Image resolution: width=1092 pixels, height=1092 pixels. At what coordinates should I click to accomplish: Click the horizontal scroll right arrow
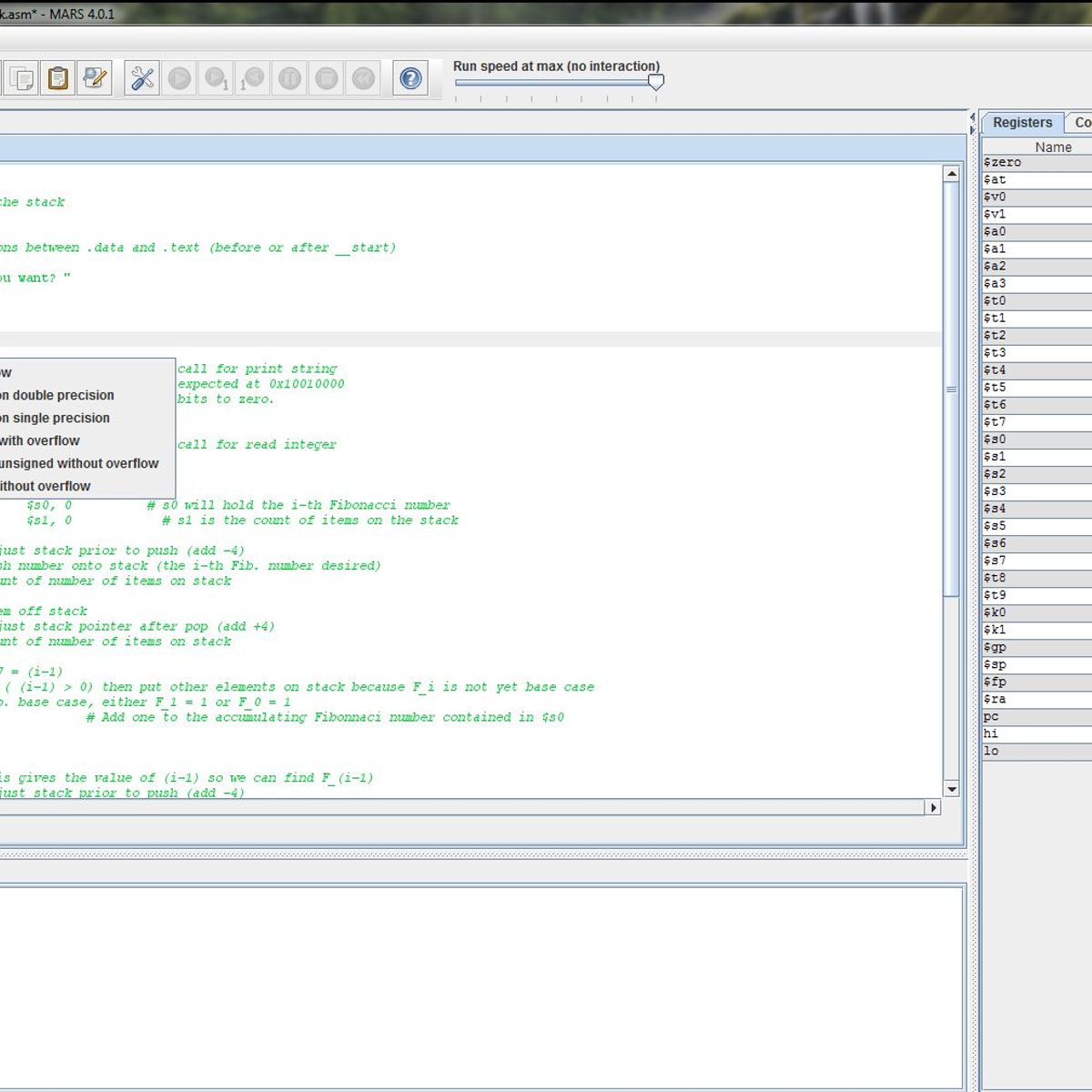pyautogui.click(x=933, y=807)
